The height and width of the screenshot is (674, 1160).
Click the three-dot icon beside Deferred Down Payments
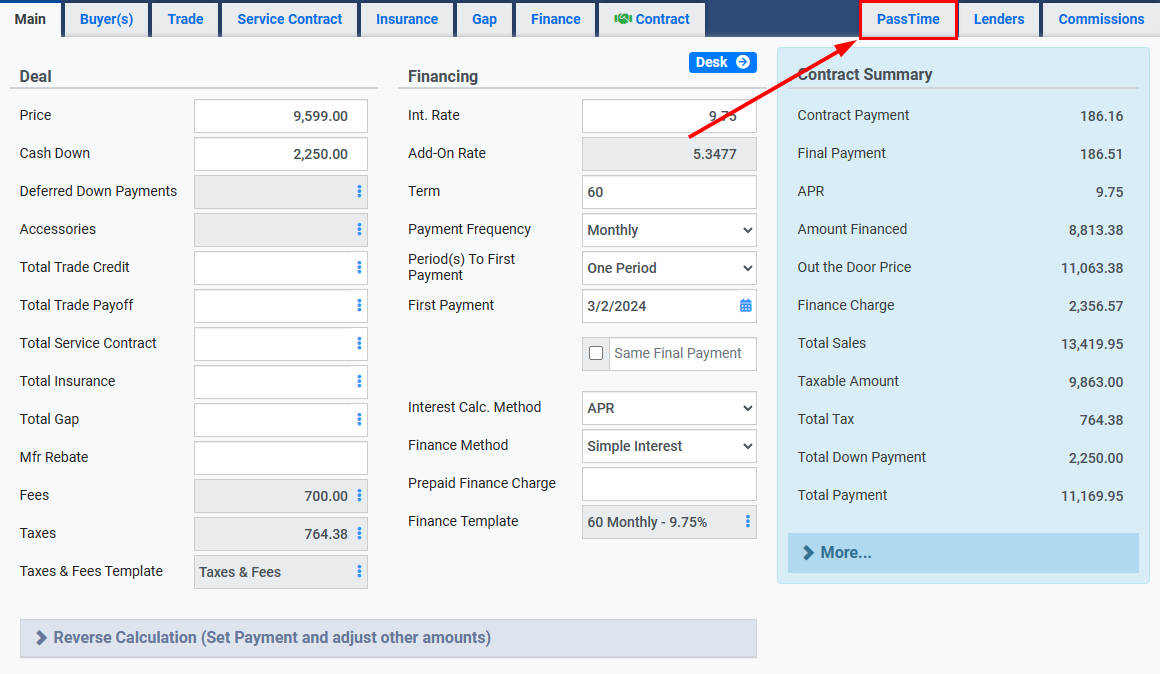359,192
